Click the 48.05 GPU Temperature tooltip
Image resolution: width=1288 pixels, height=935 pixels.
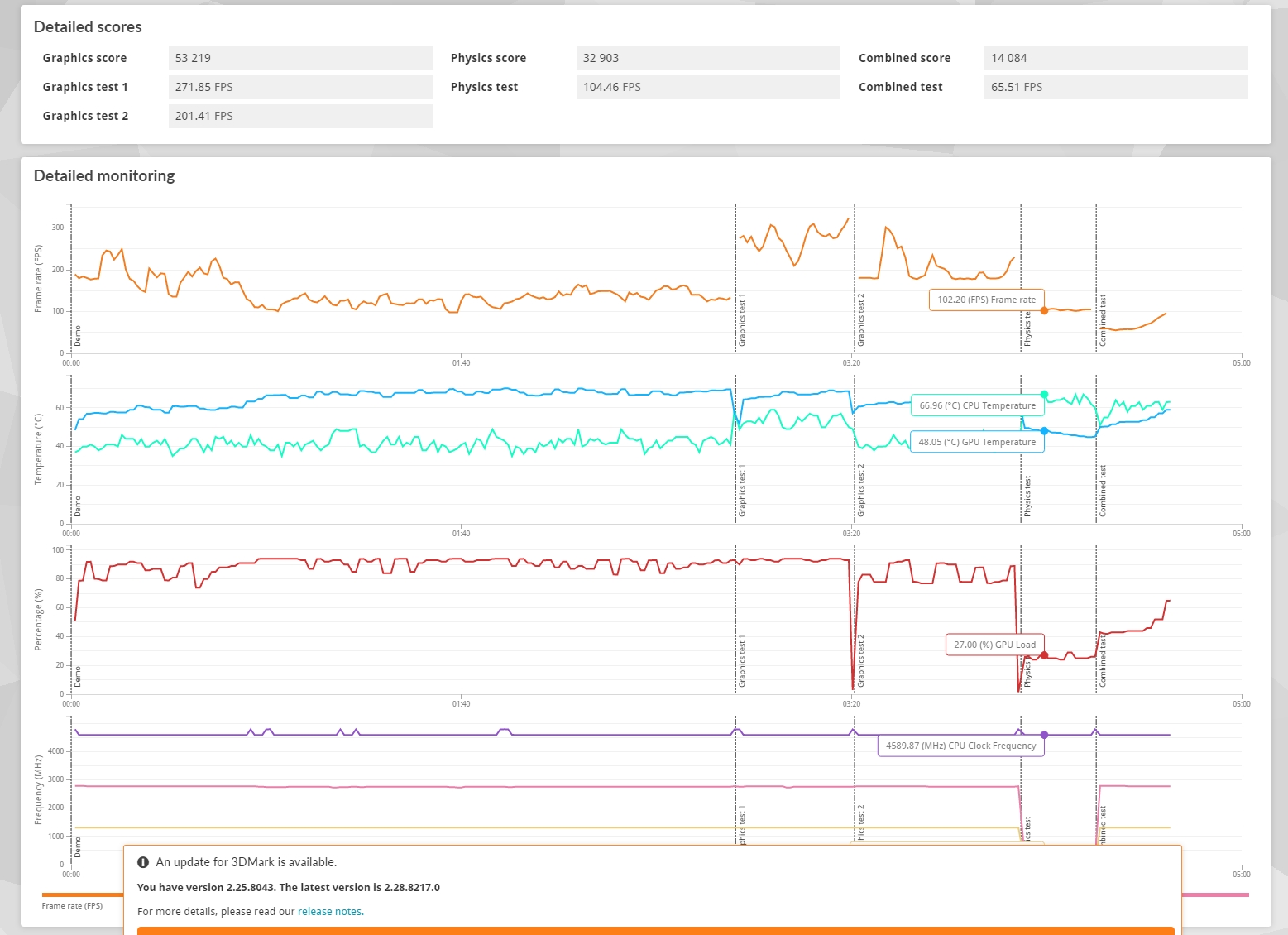pyautogui.click(x=978, y=442)
